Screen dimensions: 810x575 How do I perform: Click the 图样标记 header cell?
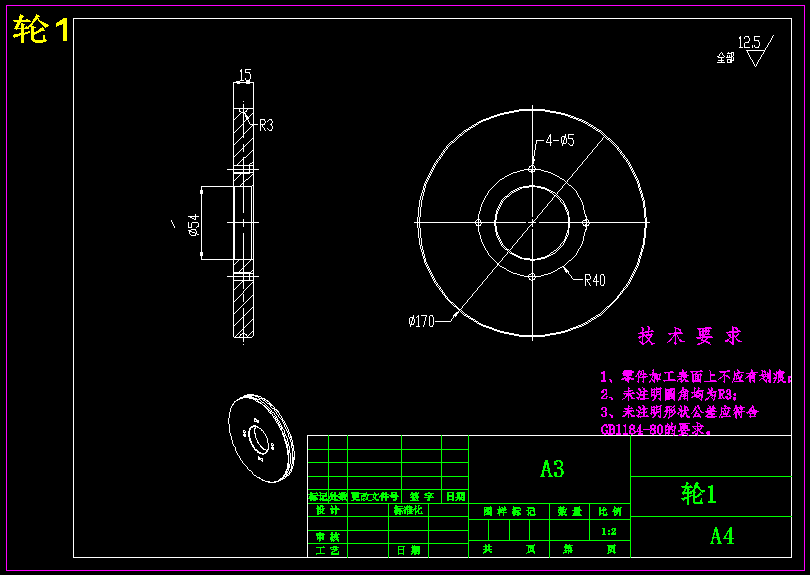coord(509,511)
